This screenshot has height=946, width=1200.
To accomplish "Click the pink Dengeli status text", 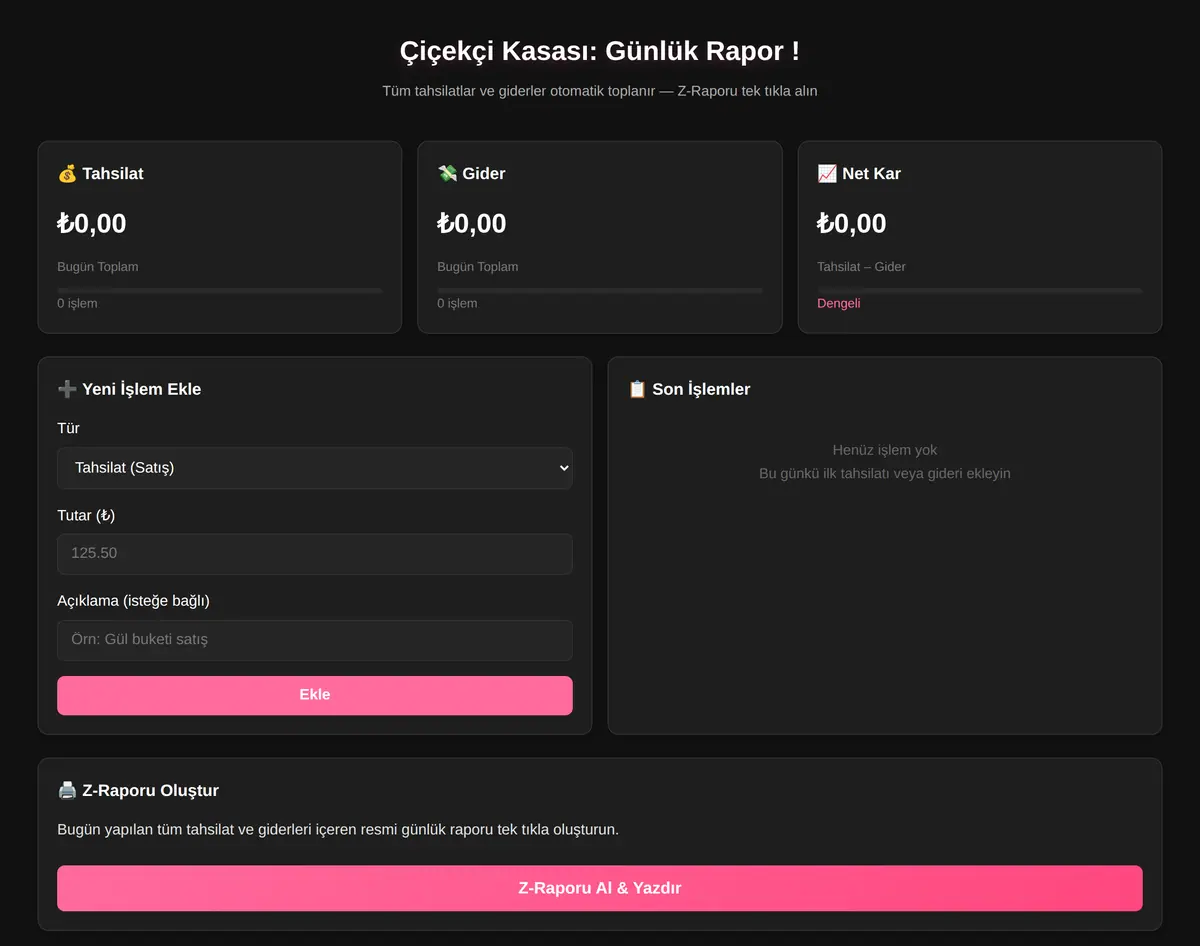I will click(838, 303).
